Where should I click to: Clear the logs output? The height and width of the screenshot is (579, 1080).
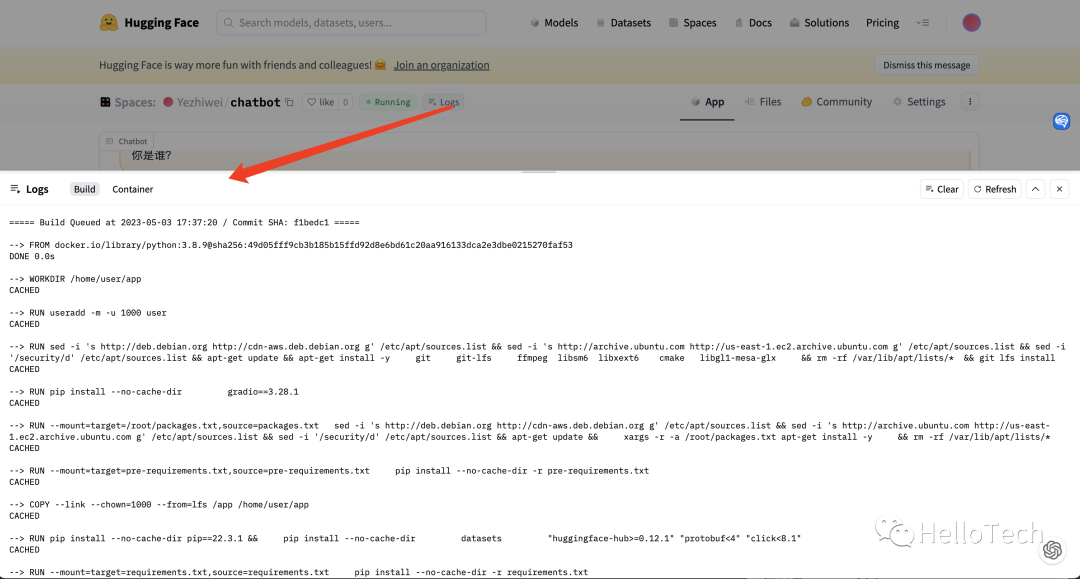click(x=942, y=189)
